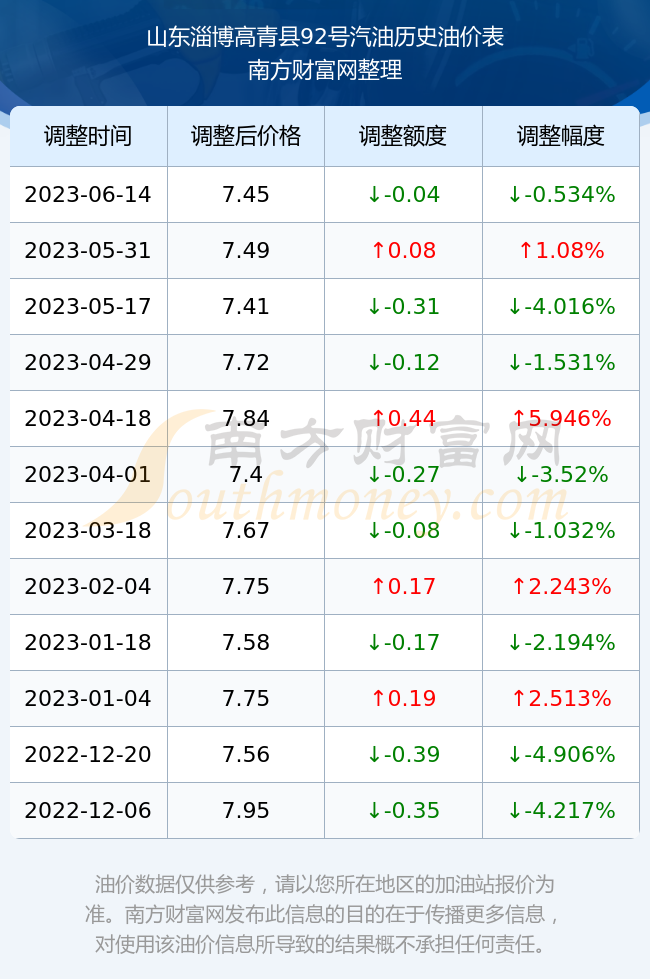Viewport: 650px width, 980px height.
Task: Click the 调整时间 column header
Action: pos(88,136)
